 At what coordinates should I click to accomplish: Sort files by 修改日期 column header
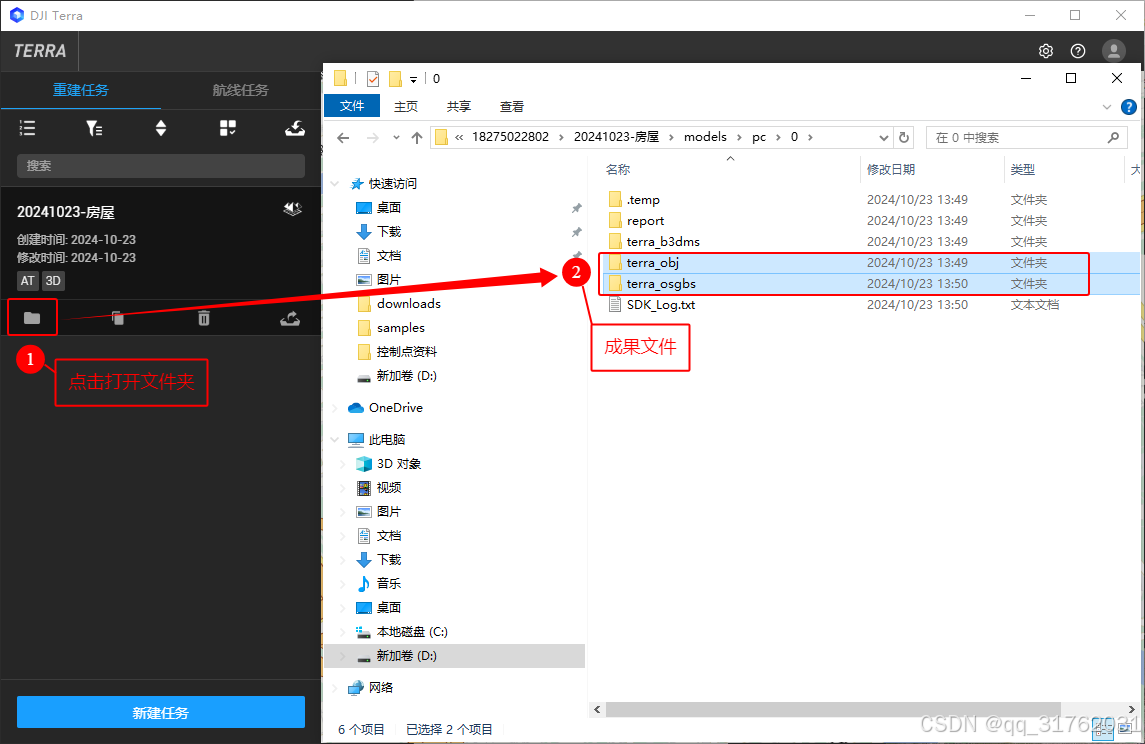pyautogui.click(x=891, y=169)
